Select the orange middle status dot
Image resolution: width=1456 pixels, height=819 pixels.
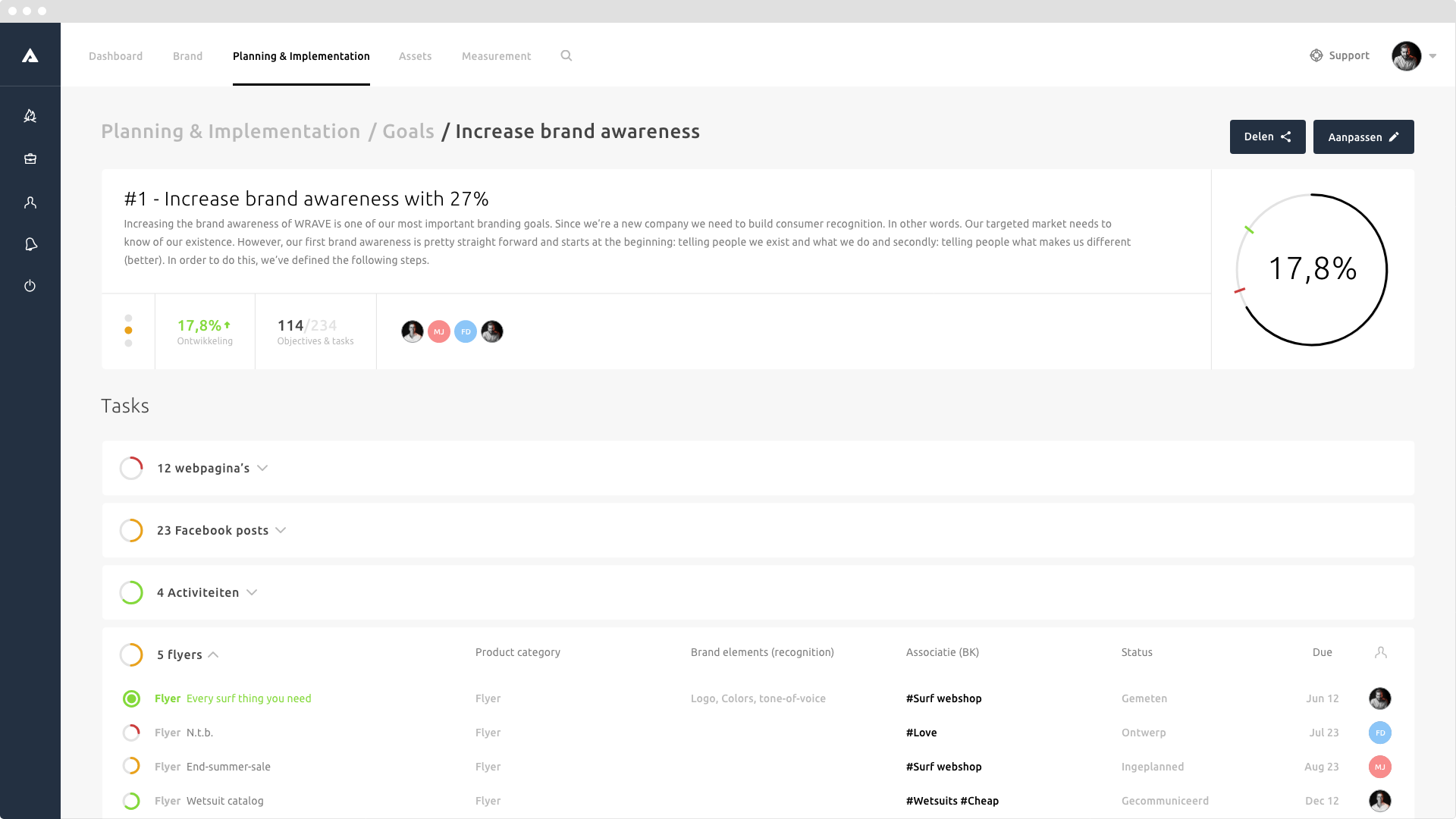click(128, 331)
